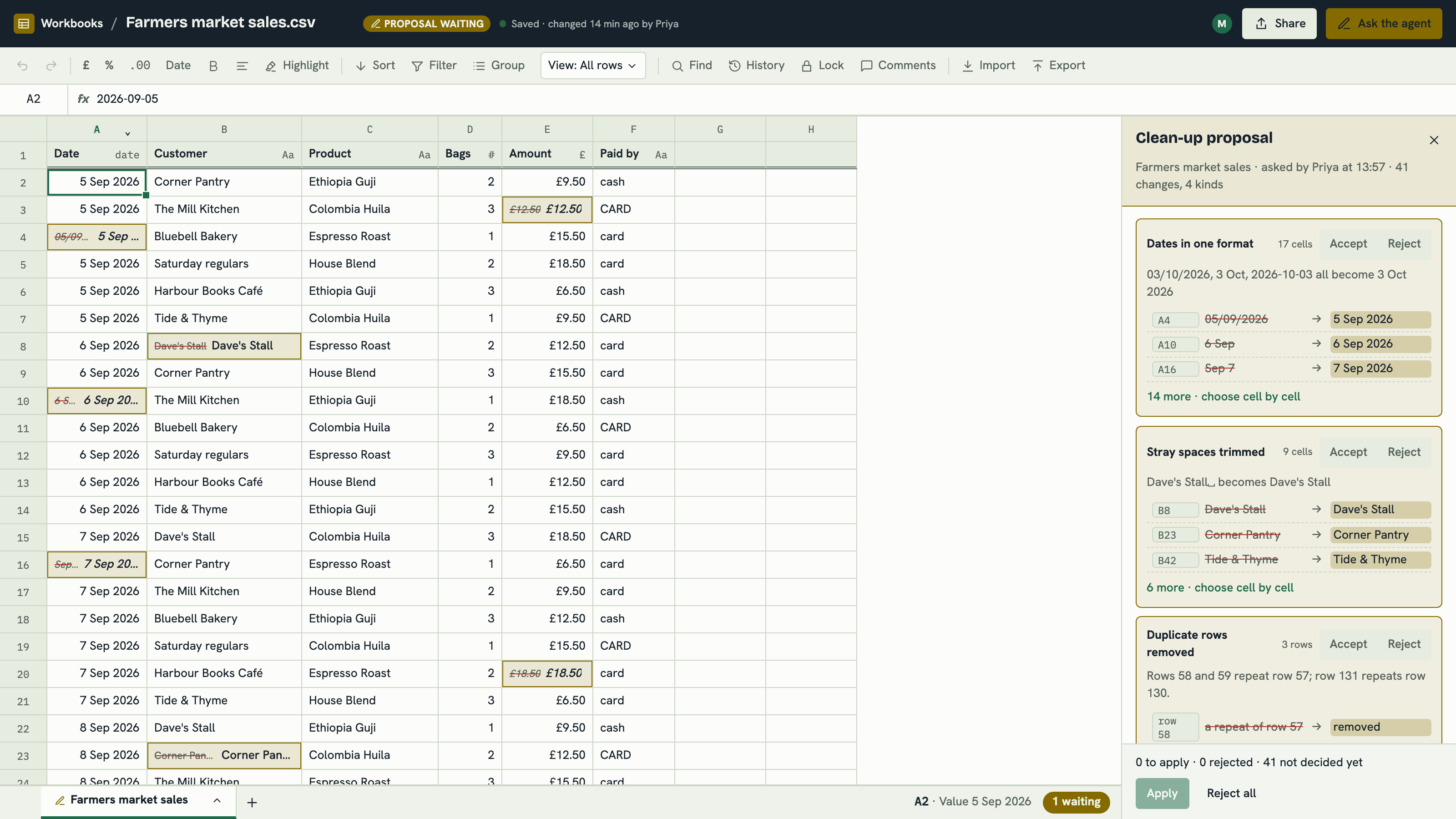
Task: Click the Workbooks breadcrumb
Action: pos(72,23)
